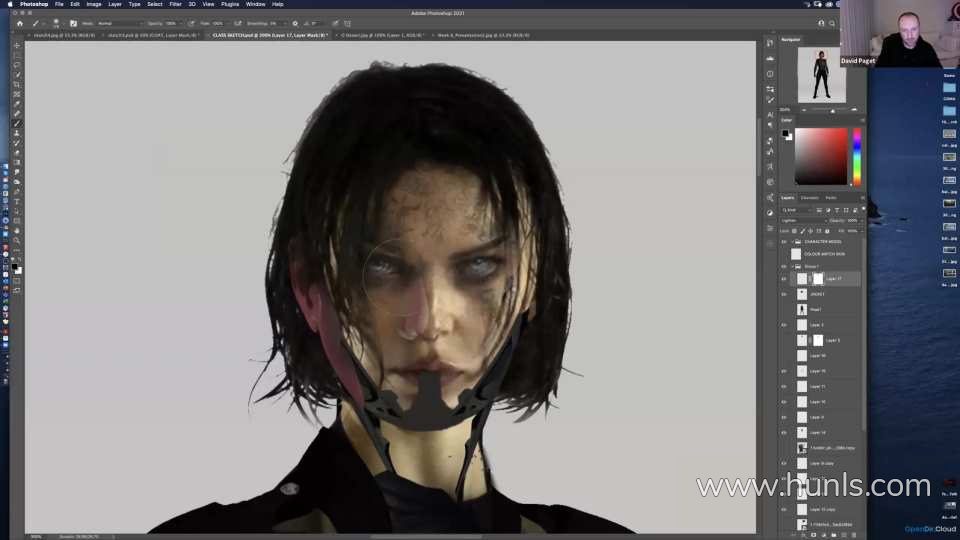
Task: Toggle visibility of CHARACTER MODEL group
Action: (784, 242)
